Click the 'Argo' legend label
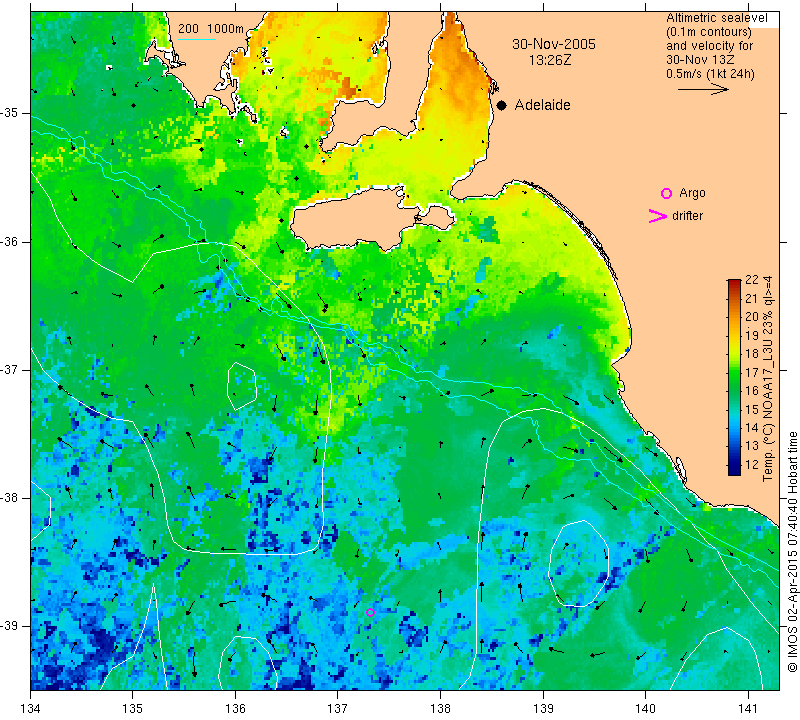This screenshot has height=720, width=800. pos(692,193)
